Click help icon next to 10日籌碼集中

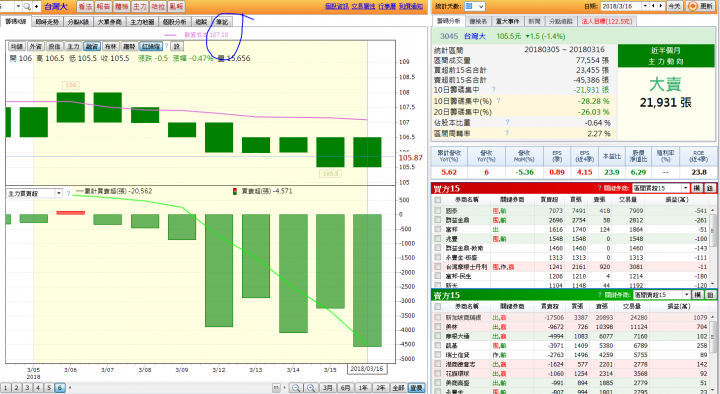click(x=494, y=90)
